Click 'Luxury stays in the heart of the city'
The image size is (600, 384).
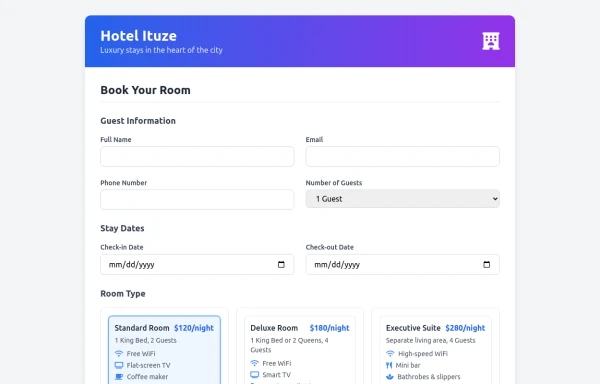(161, 50)
